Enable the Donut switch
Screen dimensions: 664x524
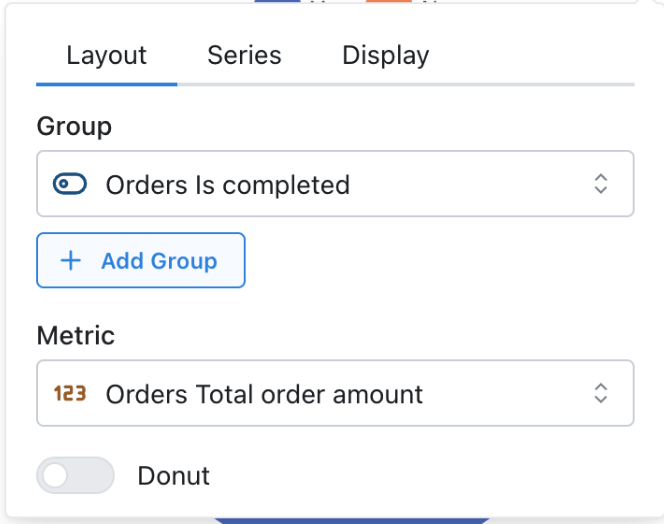coord(75,475)
